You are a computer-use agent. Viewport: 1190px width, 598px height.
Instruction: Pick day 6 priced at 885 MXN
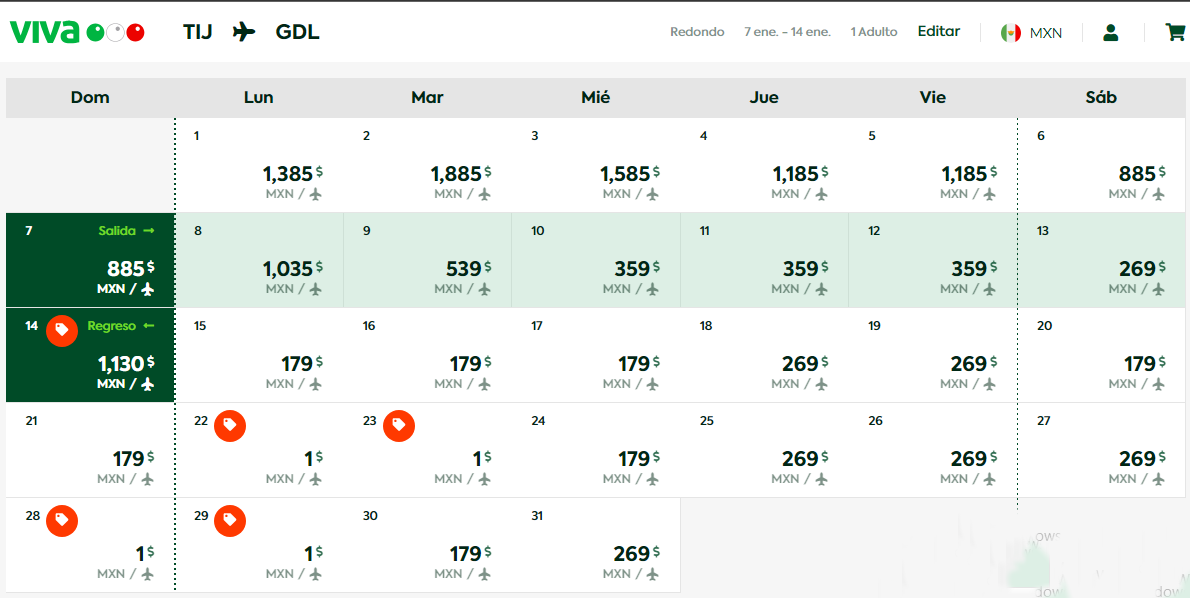[1103, 165]
